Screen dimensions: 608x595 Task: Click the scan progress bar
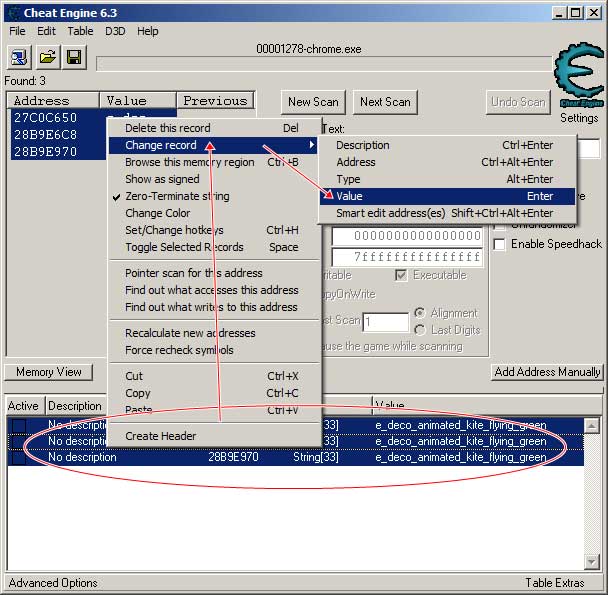324,63
